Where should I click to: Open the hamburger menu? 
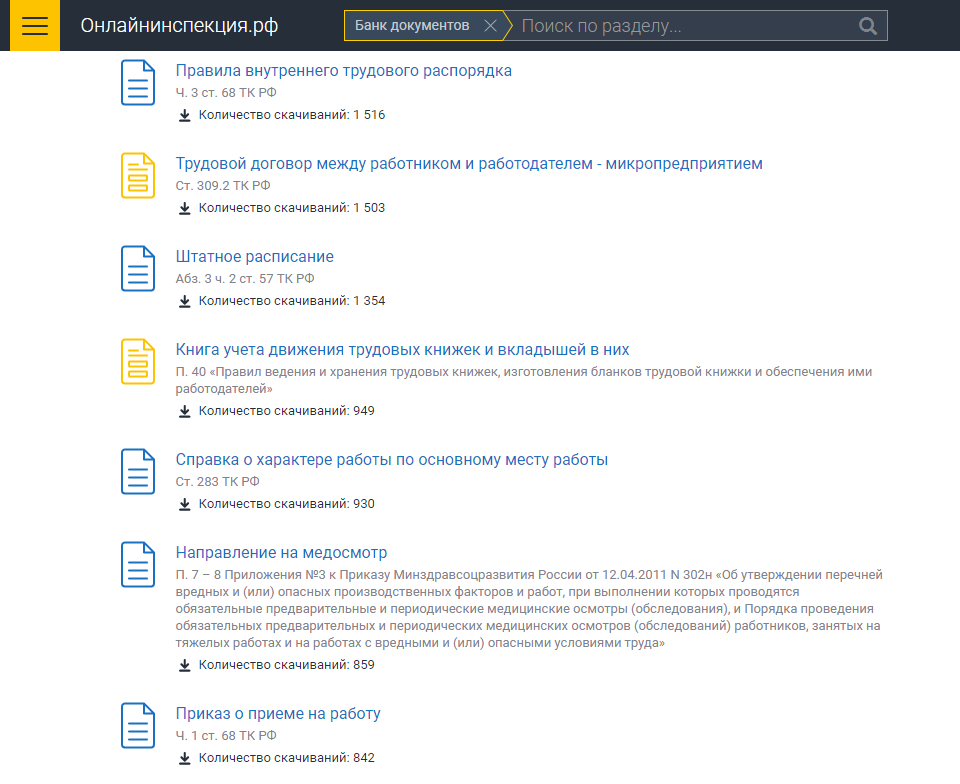pyautogui.click(x=35, y=25)
